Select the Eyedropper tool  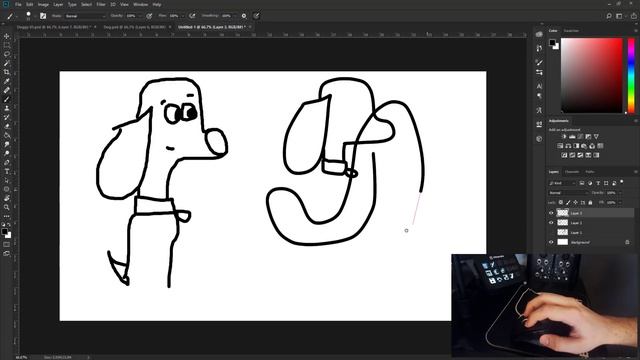click(x=7, y=81)
